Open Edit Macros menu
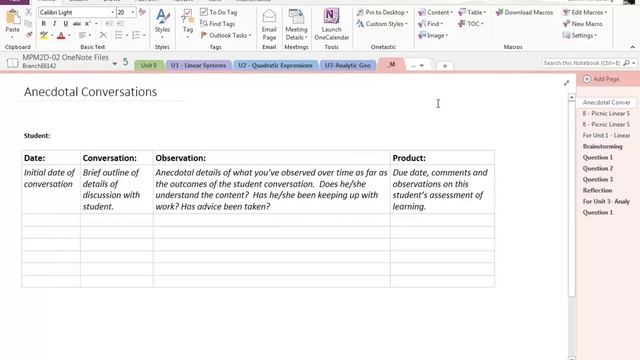 pos(585,12)
